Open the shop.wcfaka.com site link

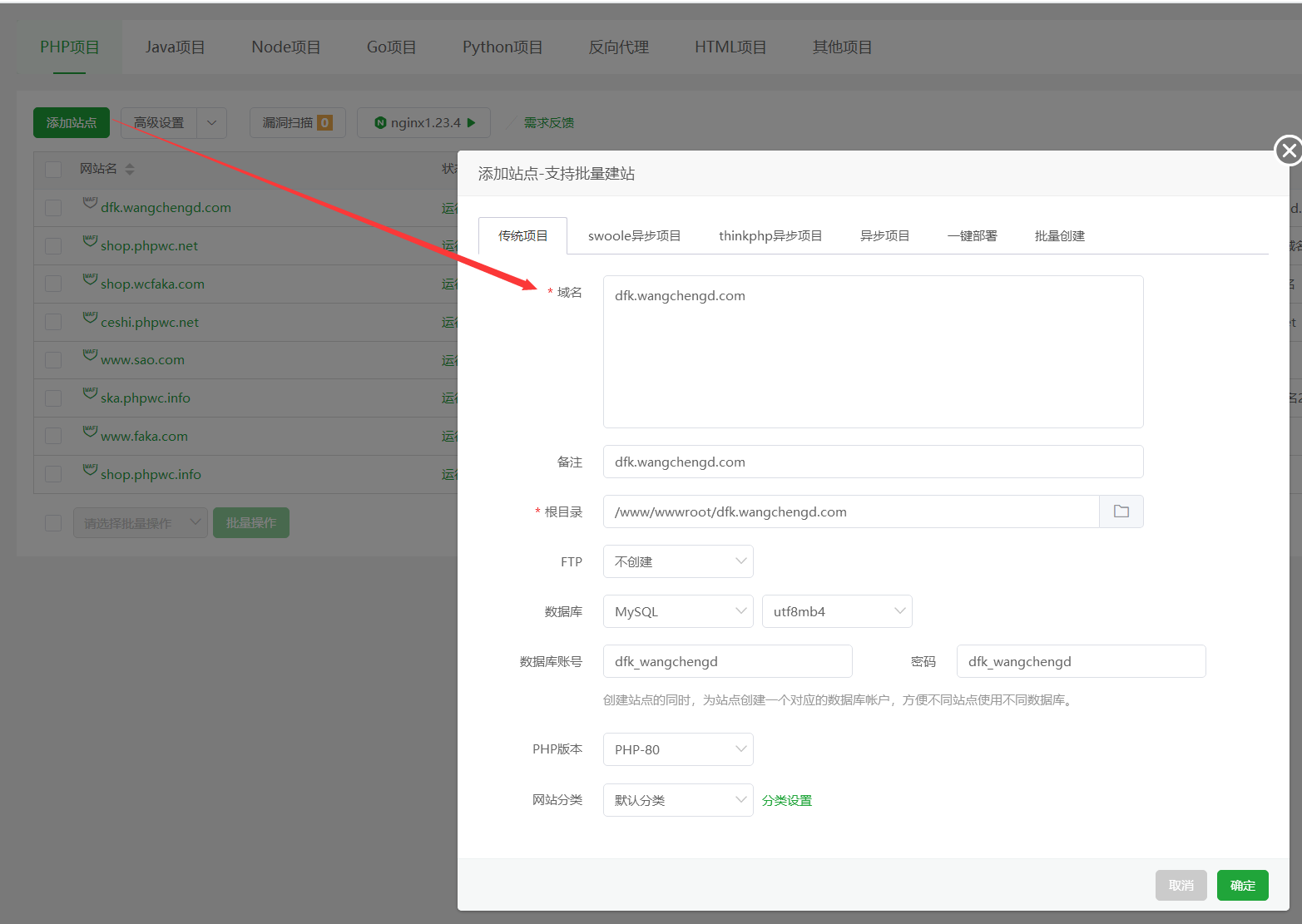(x=152, y=284)
